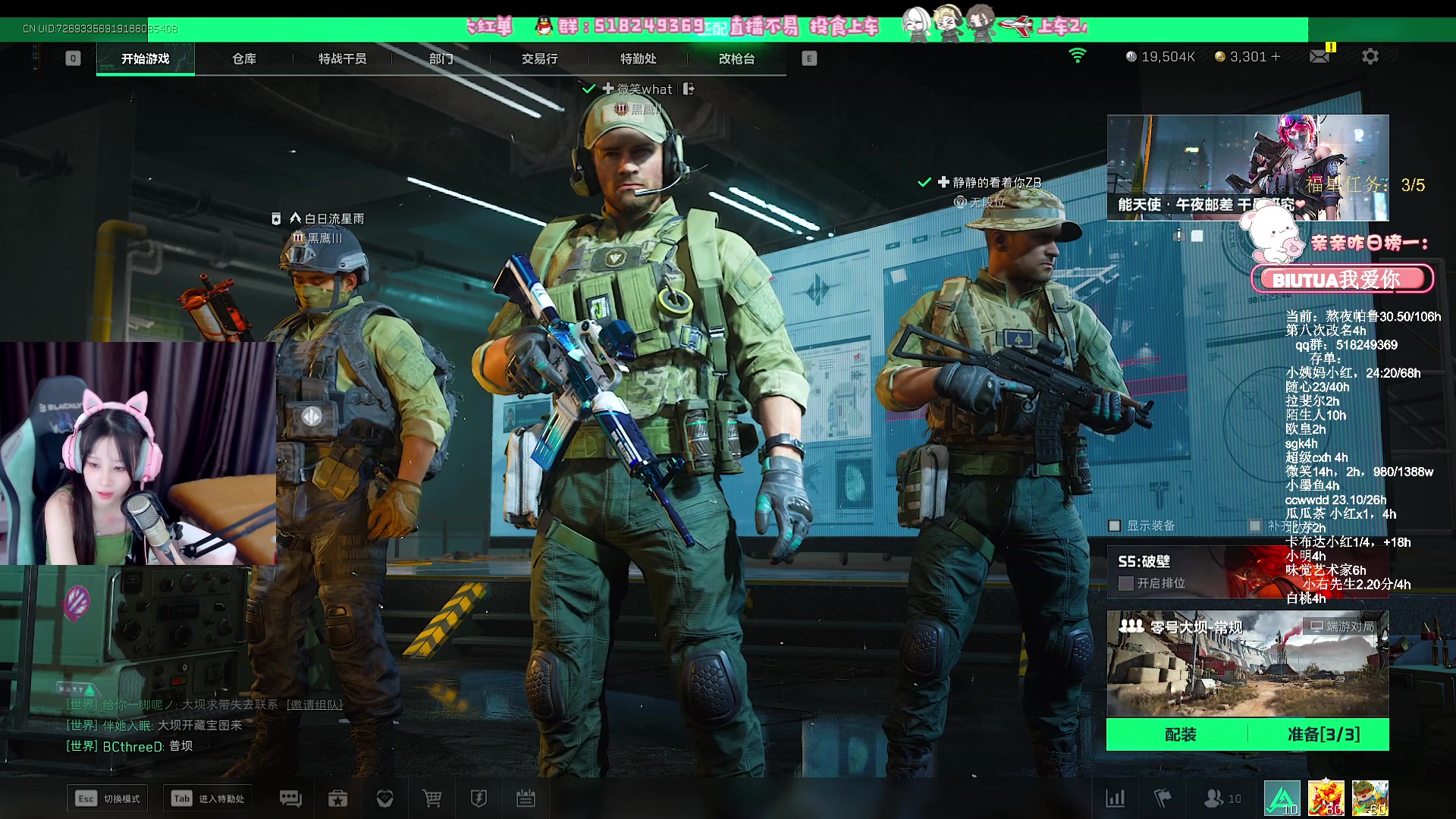Click the E next-tab key icon
This screenshot has width=1456, height=819.
click(x=809, y=58)
